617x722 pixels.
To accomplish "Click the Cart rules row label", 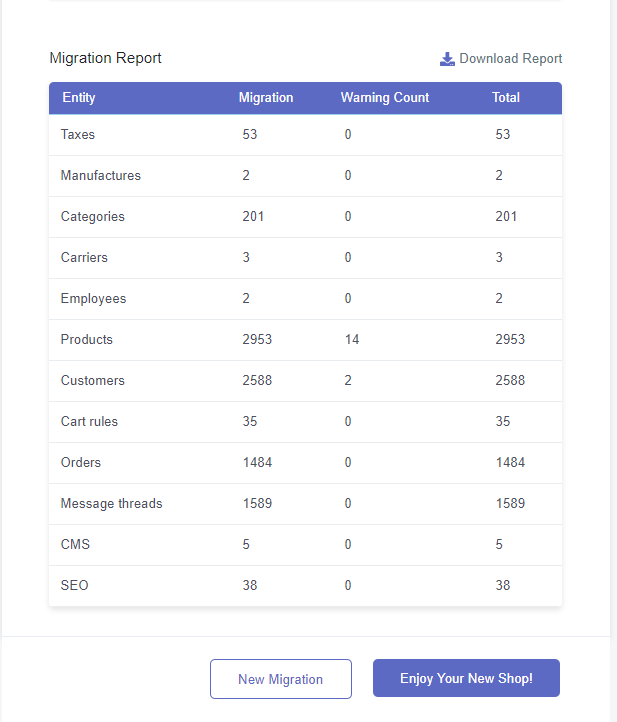I will click(x=89, y=422).
